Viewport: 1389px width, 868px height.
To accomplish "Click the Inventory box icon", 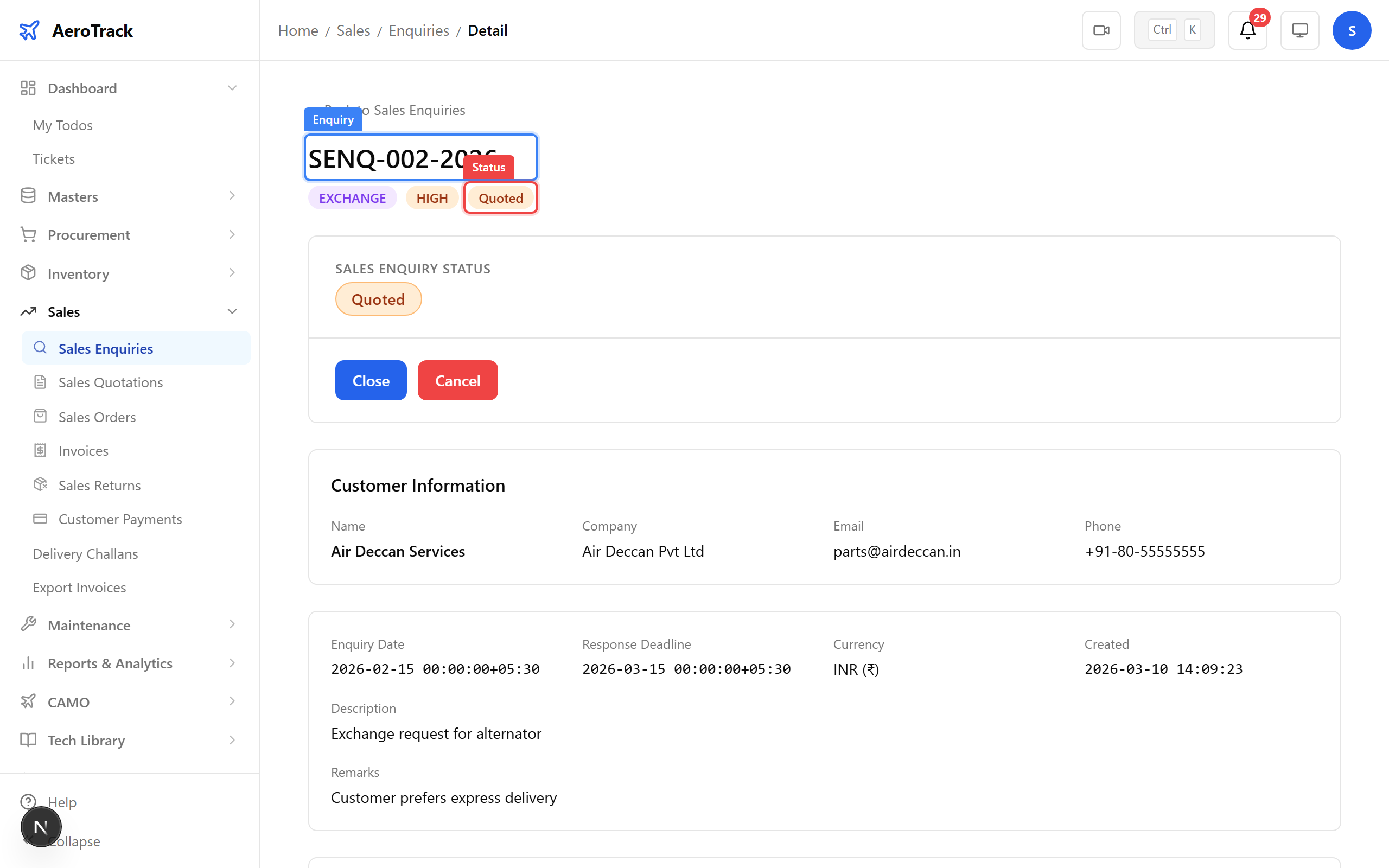I will coord(28,273).
